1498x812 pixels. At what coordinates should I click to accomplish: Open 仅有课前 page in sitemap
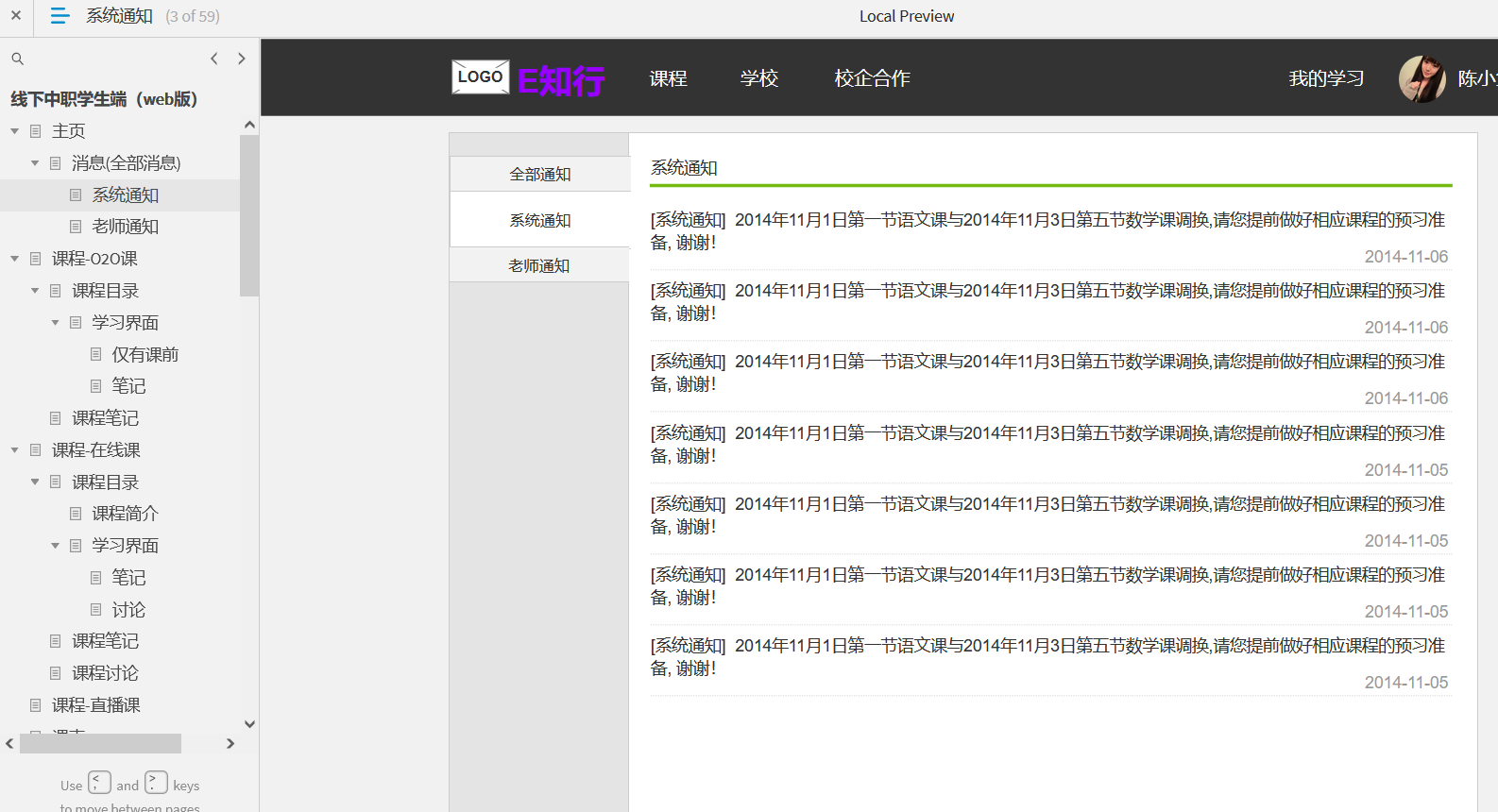tap(145, 355)
